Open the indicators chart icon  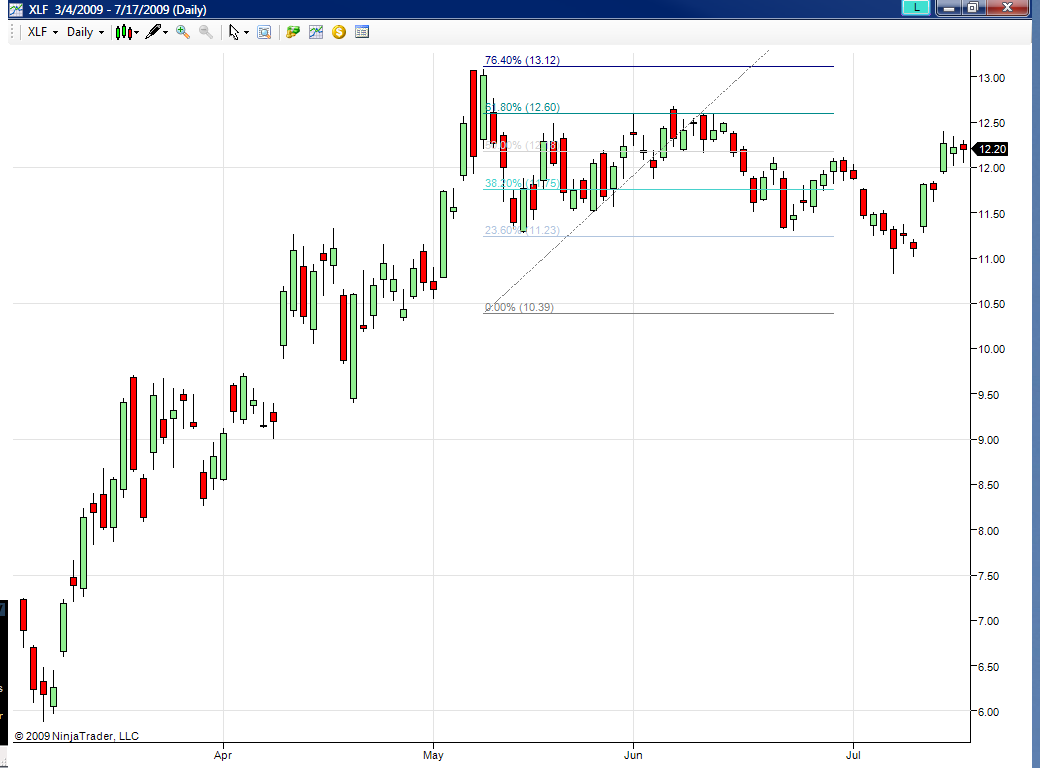tap(316, 32)
